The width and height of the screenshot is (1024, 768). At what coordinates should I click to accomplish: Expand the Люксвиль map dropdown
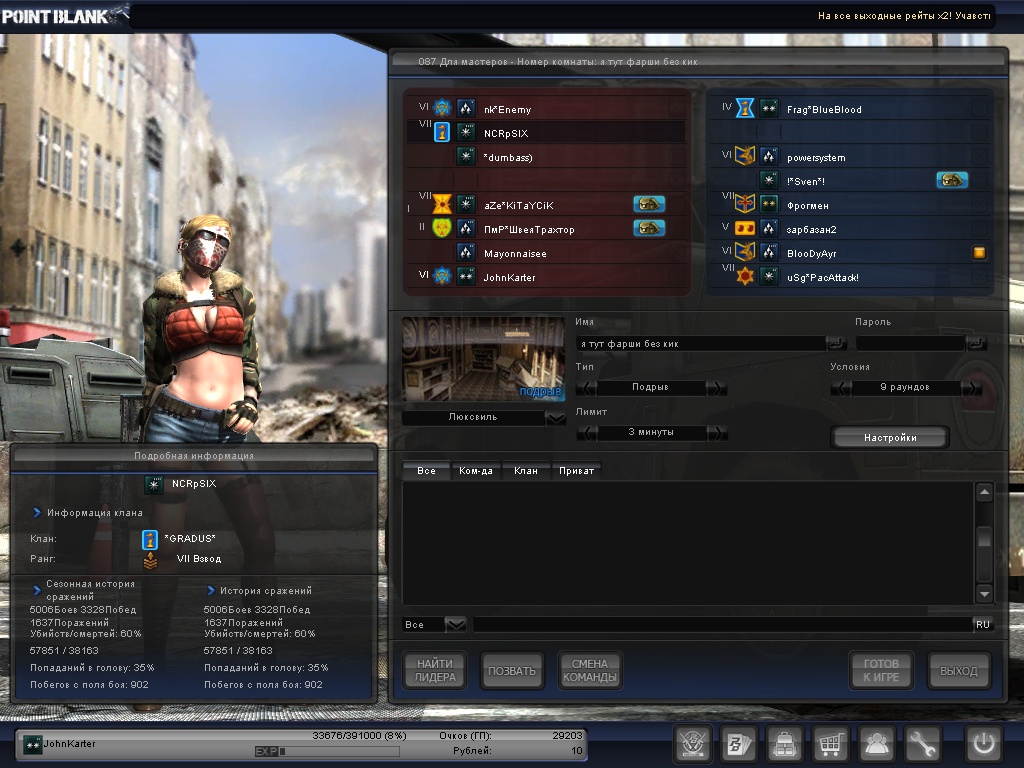pos(556,418)
